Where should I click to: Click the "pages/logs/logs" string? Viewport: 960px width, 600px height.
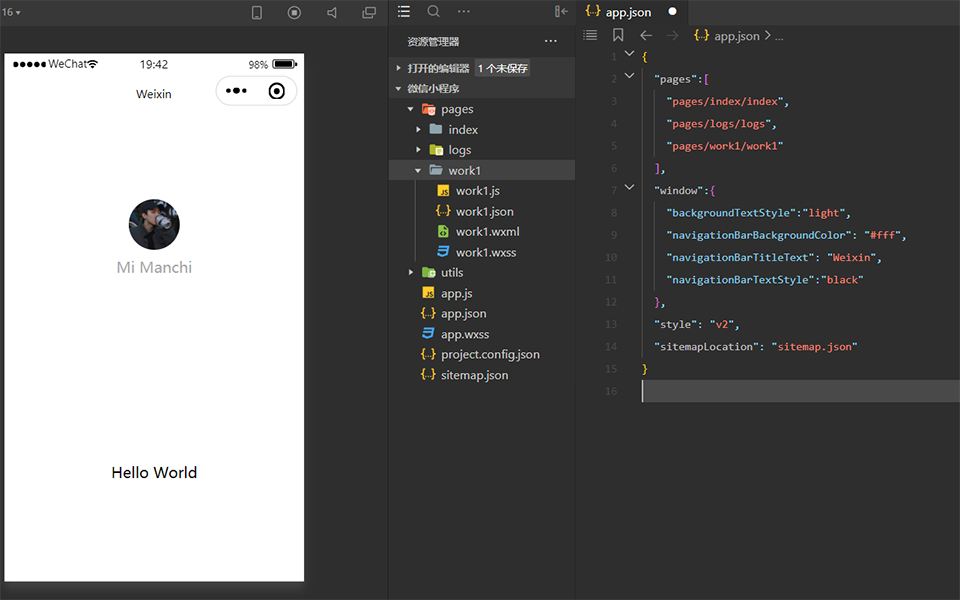(x=719, y=124)
